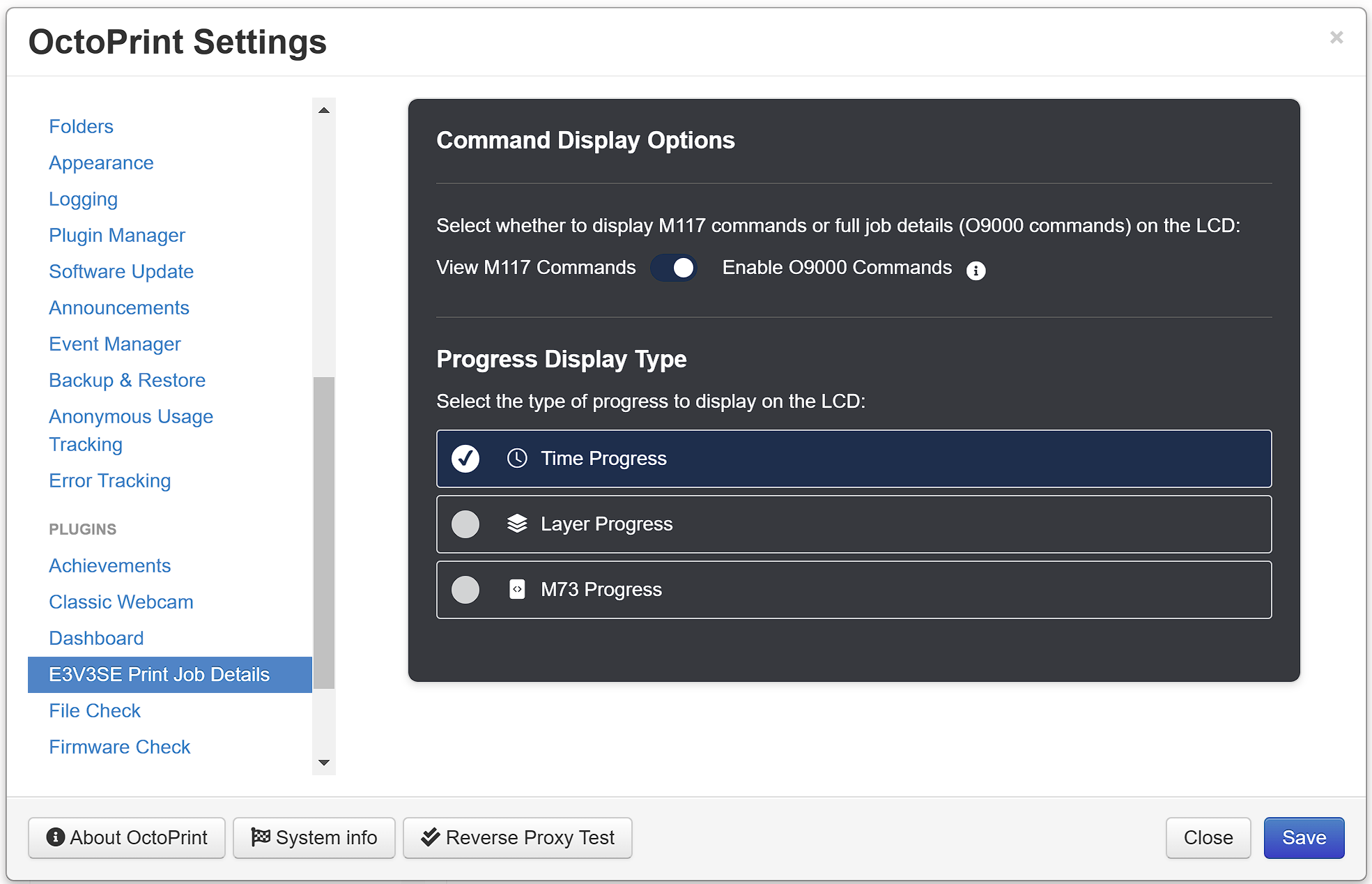Open Dashboard plugin settings
The image size is (1372, 884).
coord(96,638)
